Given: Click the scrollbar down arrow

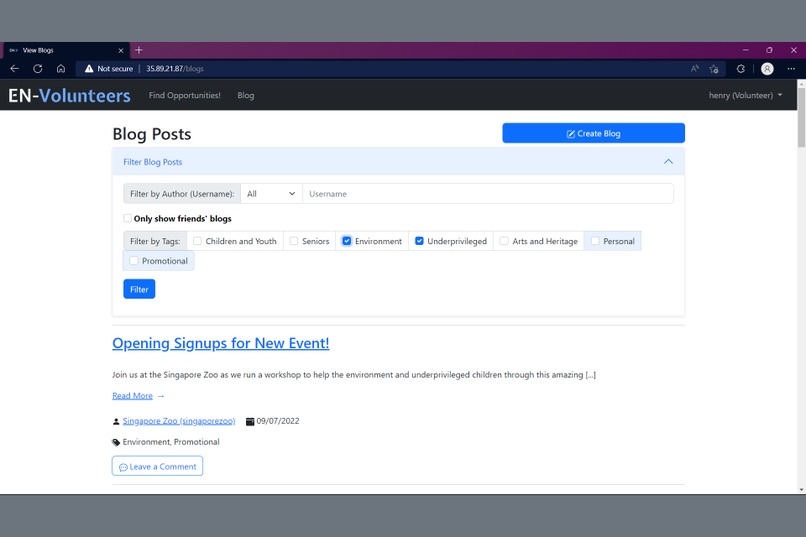Looking at the screenshot, I should 801,490.
